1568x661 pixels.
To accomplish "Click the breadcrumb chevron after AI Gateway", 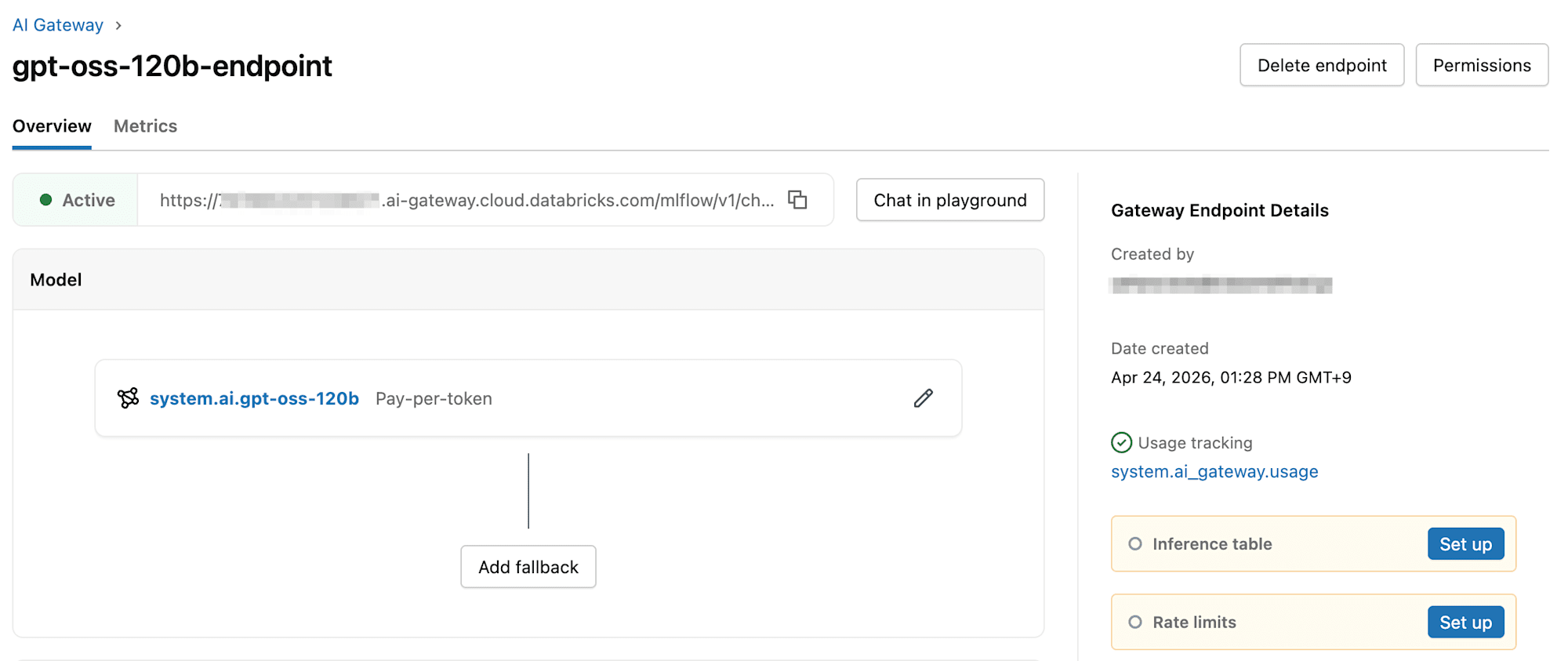I will click(x=118, y=25).
